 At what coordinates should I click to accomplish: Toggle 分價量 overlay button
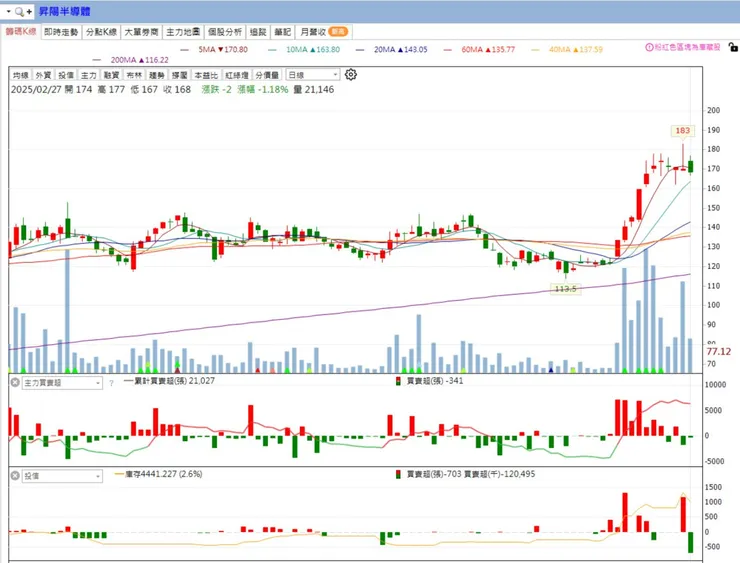(x=267, y=75)
